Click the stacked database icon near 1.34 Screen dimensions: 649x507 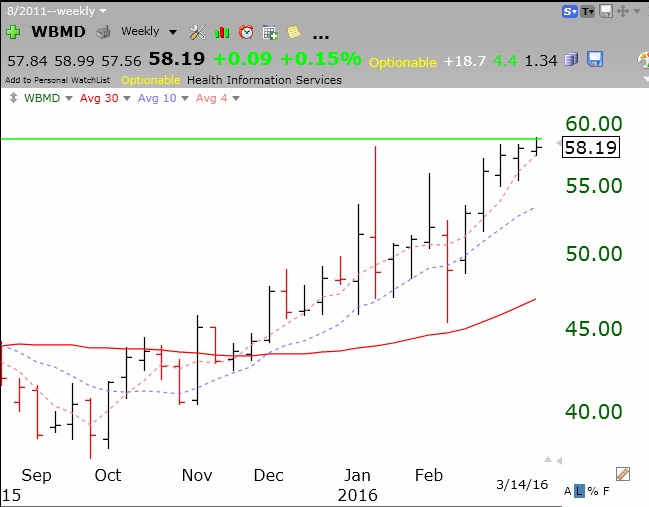[571, 60]
